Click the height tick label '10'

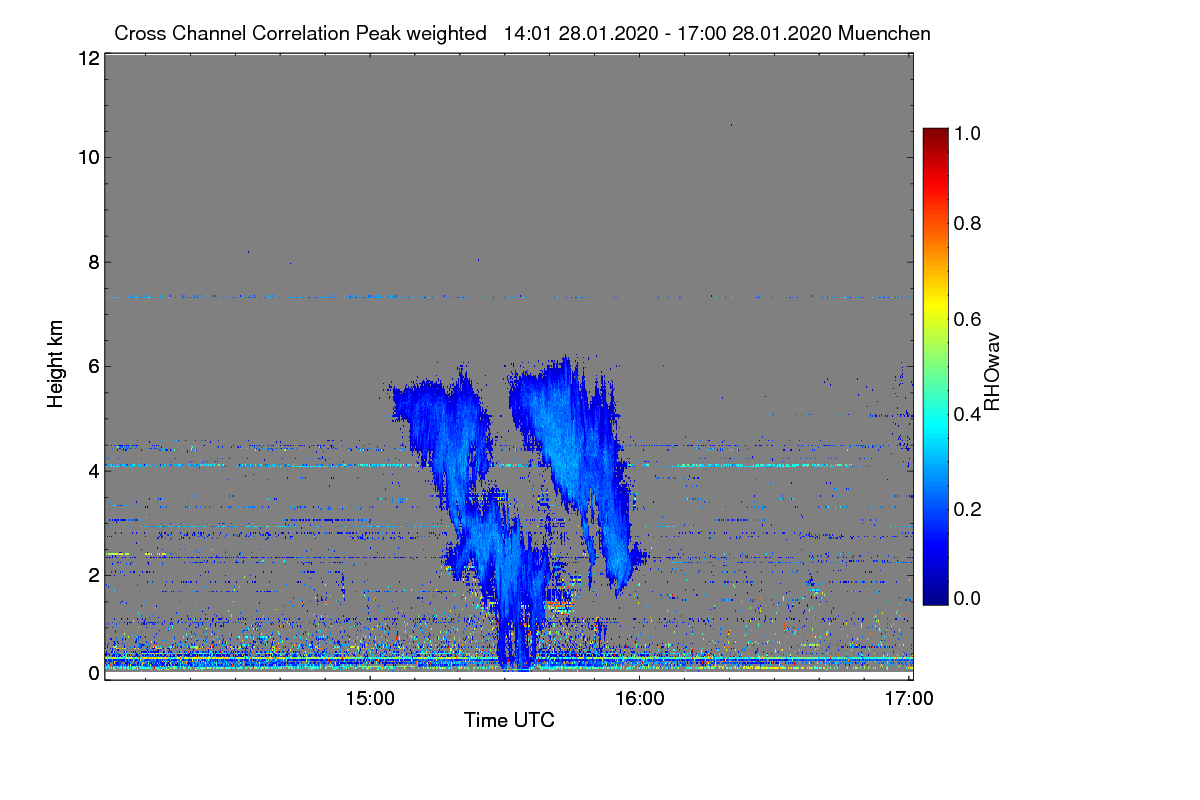(88, 157)
